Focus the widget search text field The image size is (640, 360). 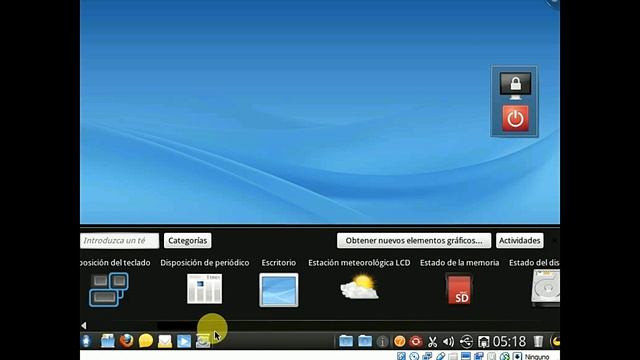pyautogui.click(x=119, y=240)
